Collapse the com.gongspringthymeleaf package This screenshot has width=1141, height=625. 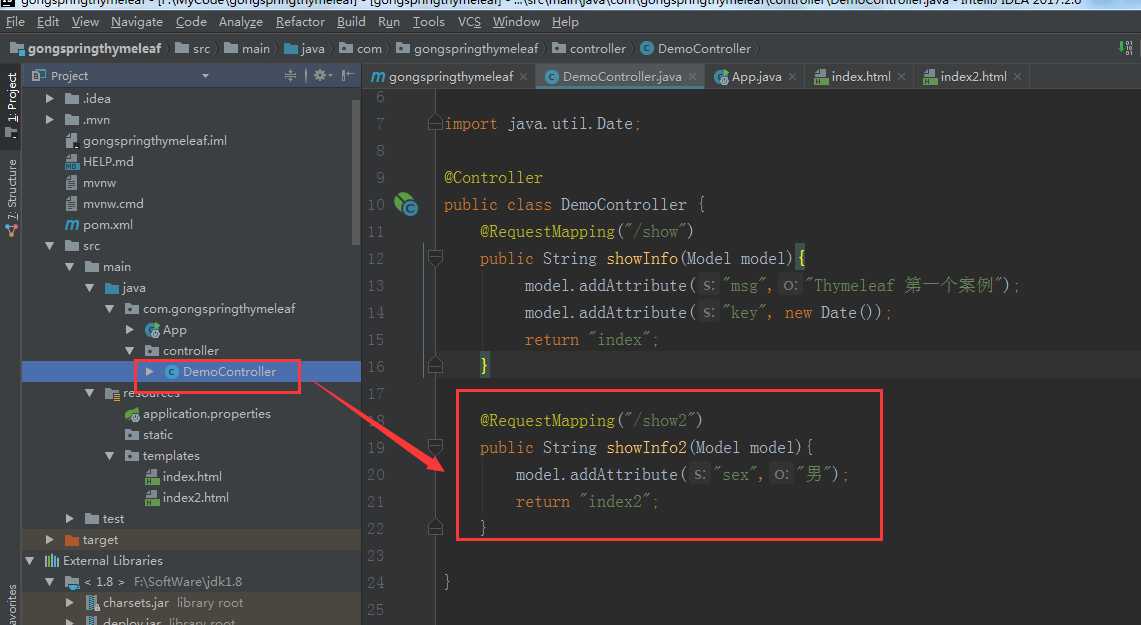tap(110, 309)
